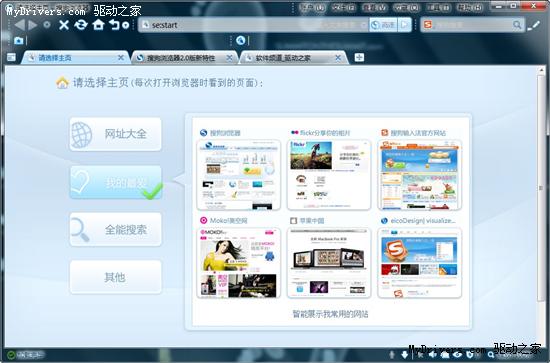
Task: Select the checked 我的最爱 homepage option
Action: pyautogui.click(x=115, y=182)
